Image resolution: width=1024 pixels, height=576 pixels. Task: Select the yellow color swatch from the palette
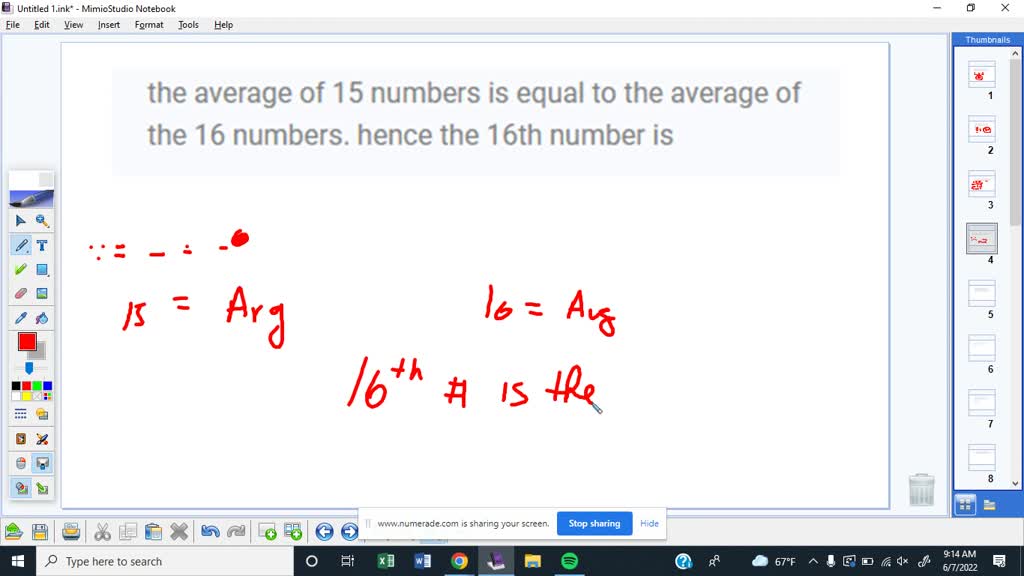[x=25, y=397]
